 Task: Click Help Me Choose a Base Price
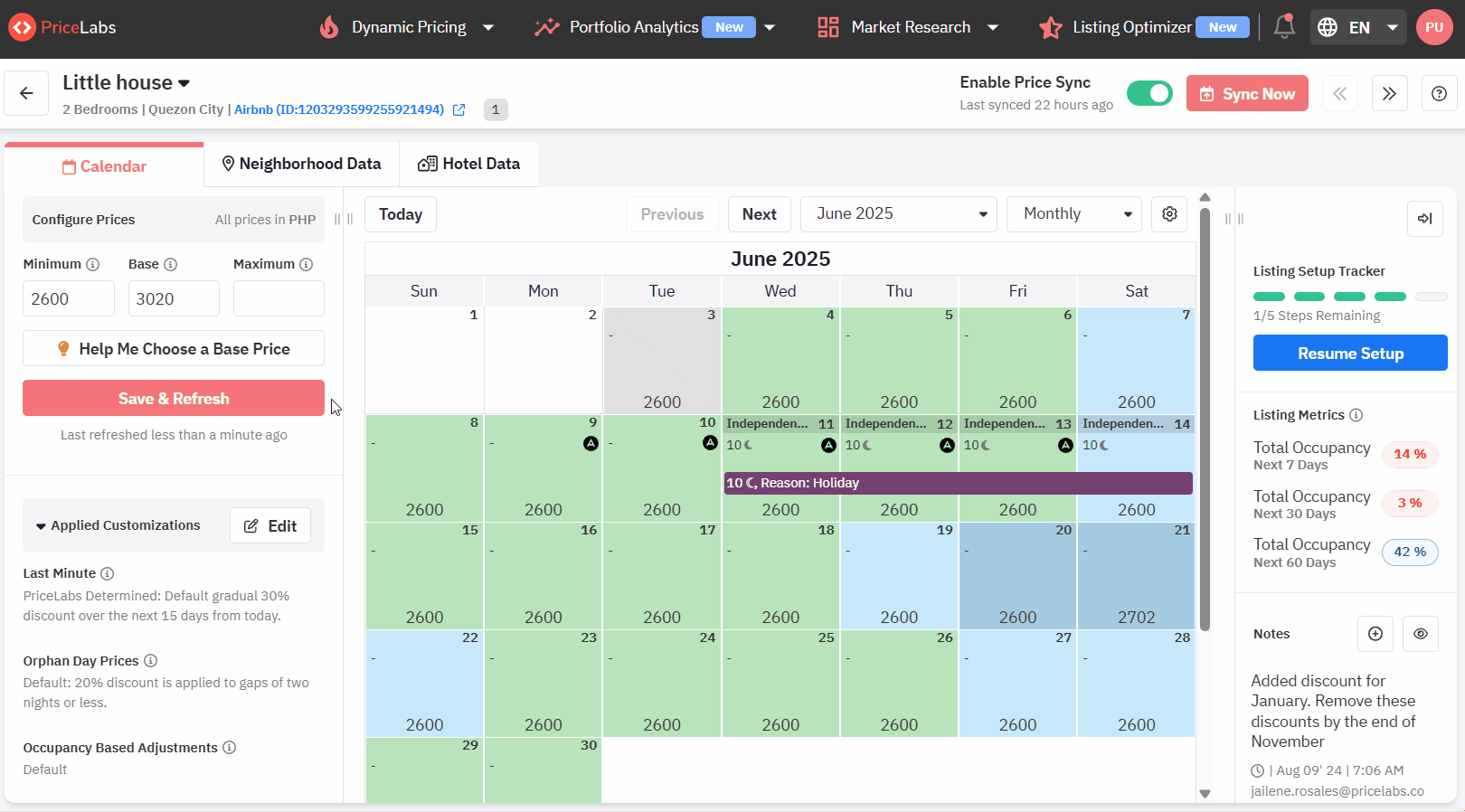[x=174, y=348]
